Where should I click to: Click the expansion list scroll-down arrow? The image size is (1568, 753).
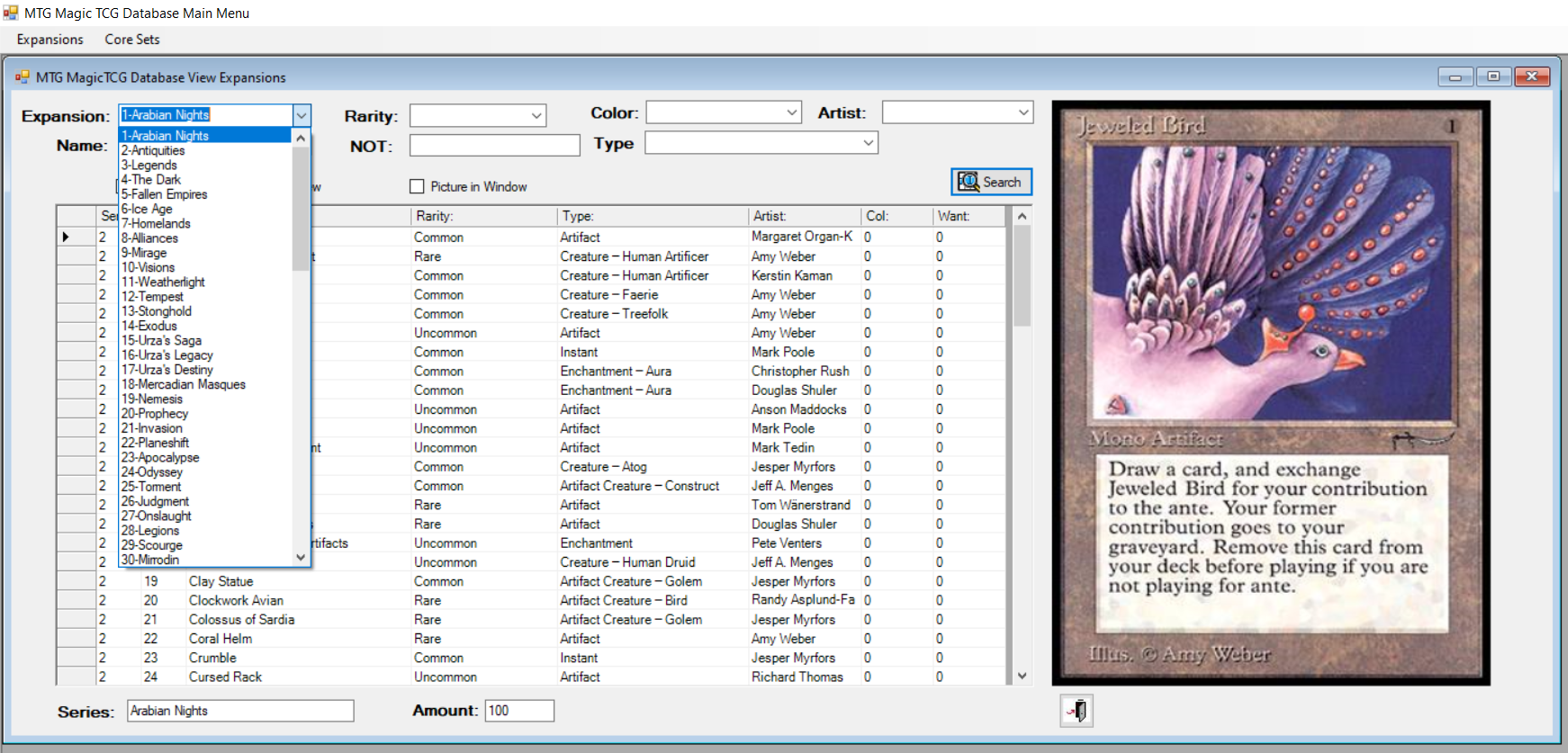point(302,558)
